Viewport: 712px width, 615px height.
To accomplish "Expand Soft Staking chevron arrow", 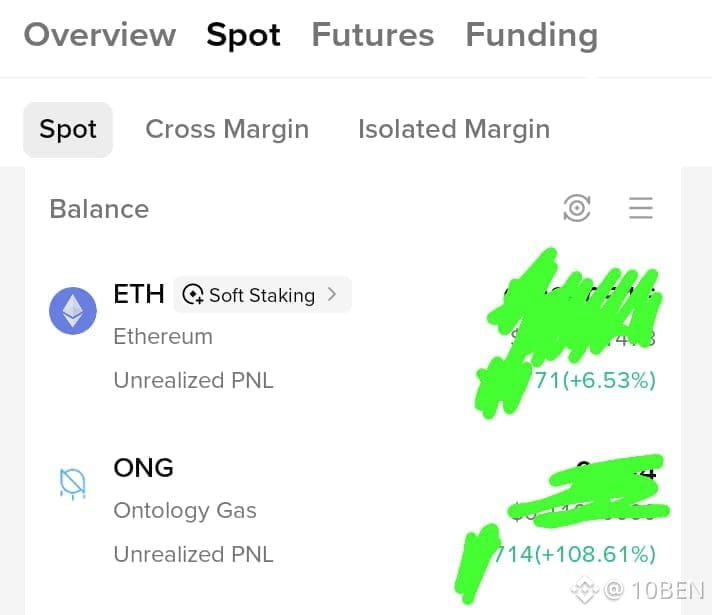I will point(332,294).
